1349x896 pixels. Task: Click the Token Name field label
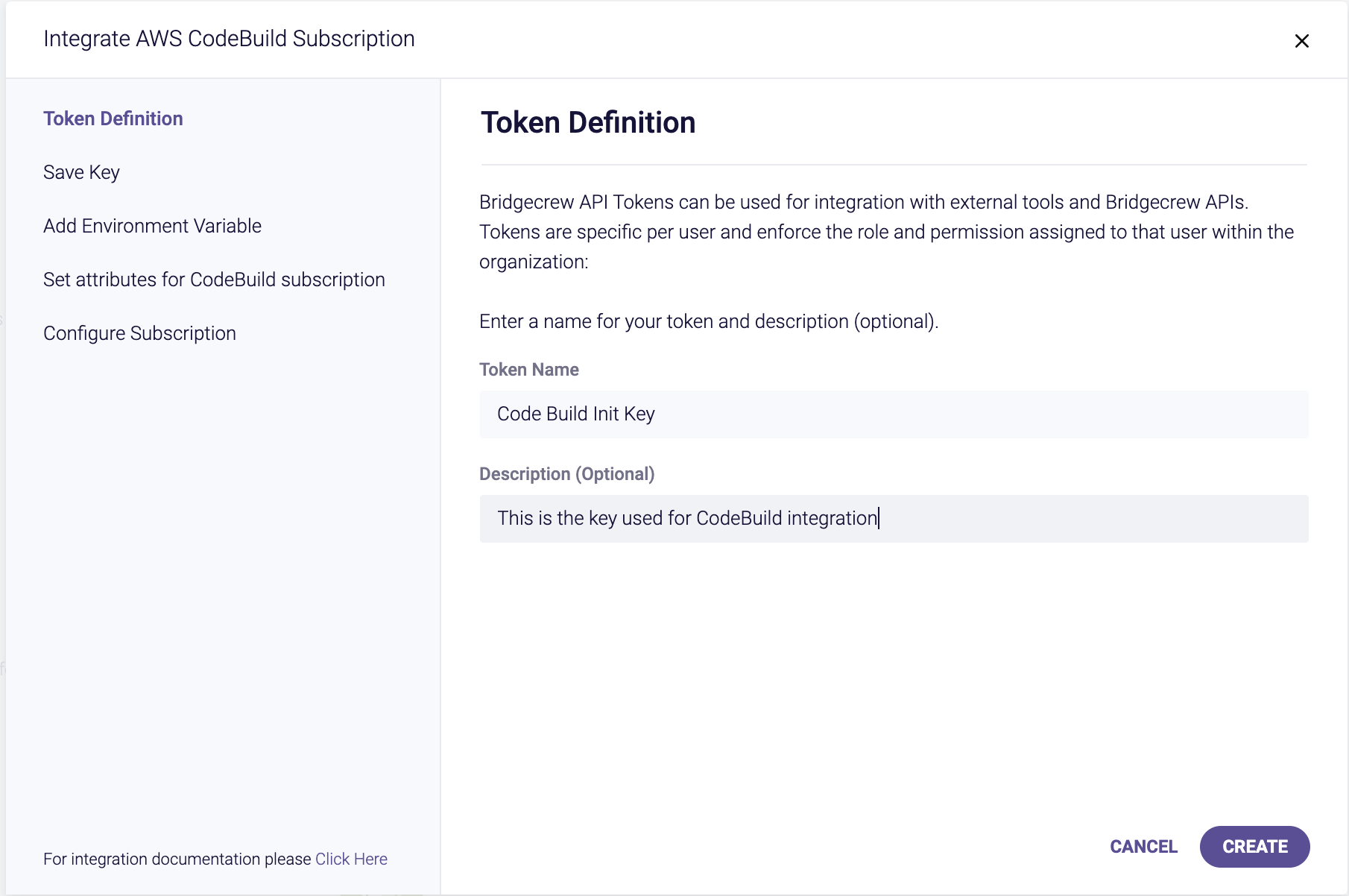click(x=529, y=370)
